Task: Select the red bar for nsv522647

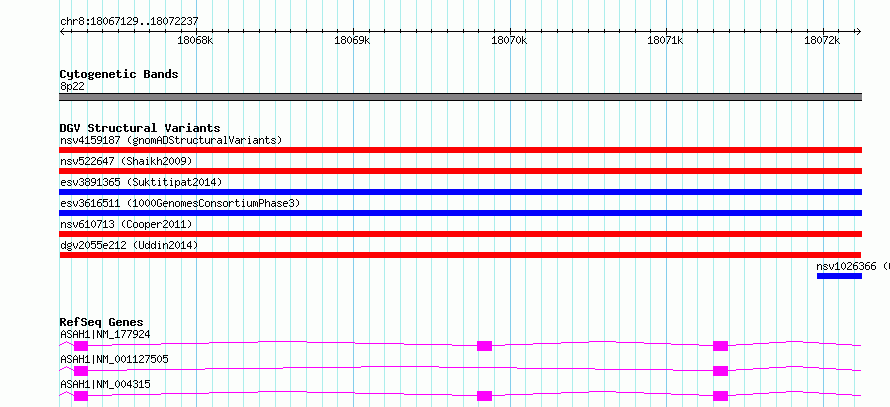Action: click(460, 171)
